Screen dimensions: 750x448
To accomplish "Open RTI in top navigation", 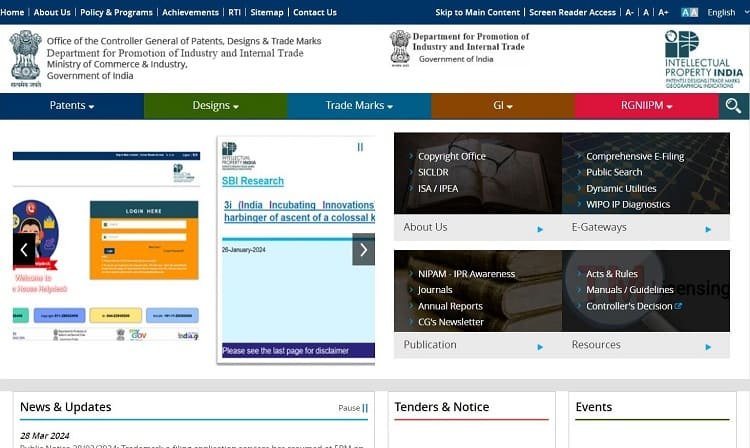I will [x=234, y=12].
